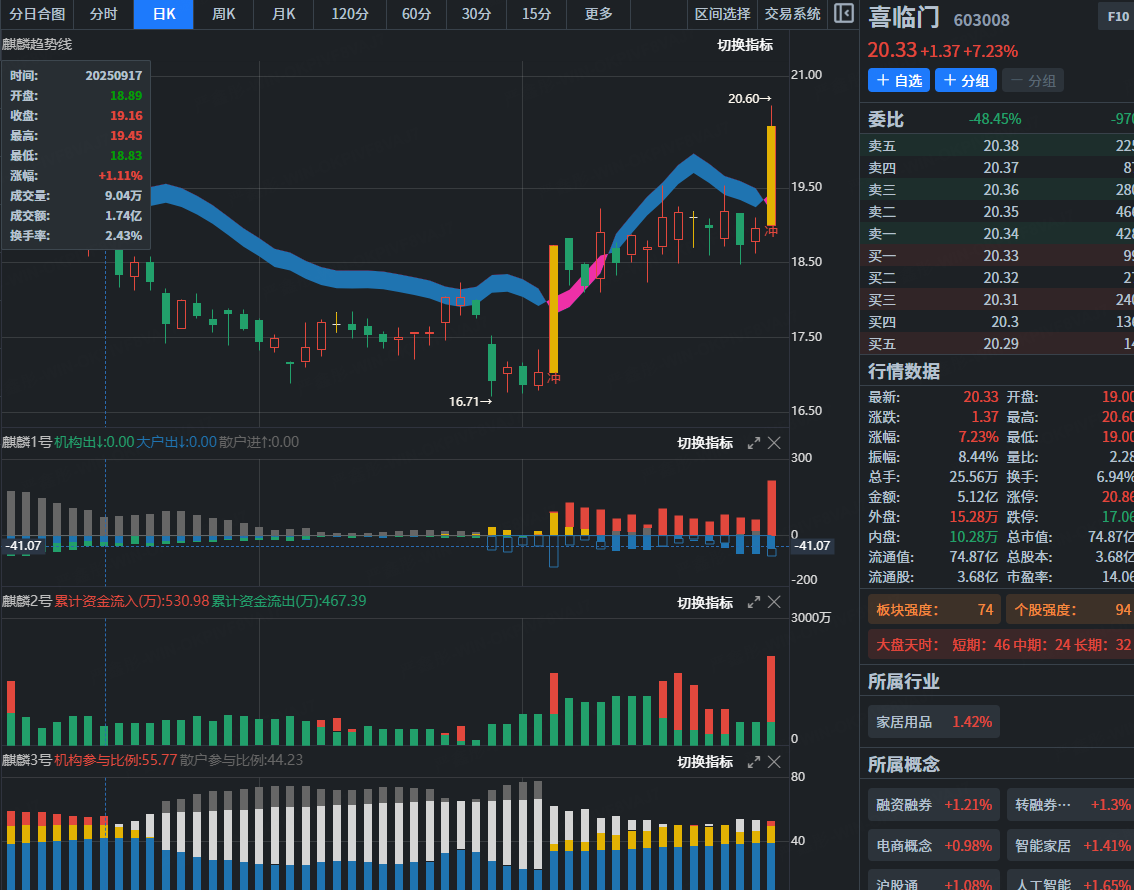Click the blue 分组 add-to-group button
This screenshot has width=1134, height=890.
pyautogui.click(x=966, y=81)
